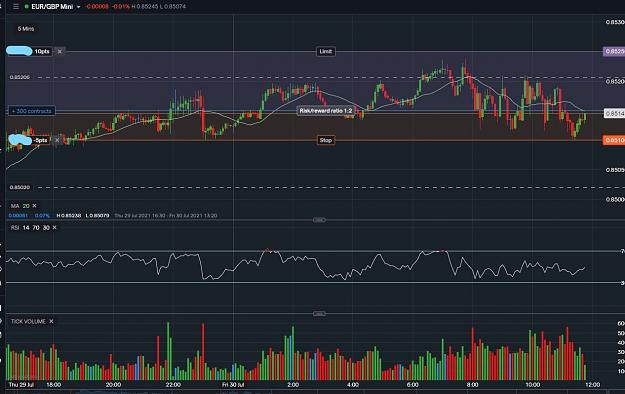Click the EUR/GBP Mini instrument name

coord(52,6)
